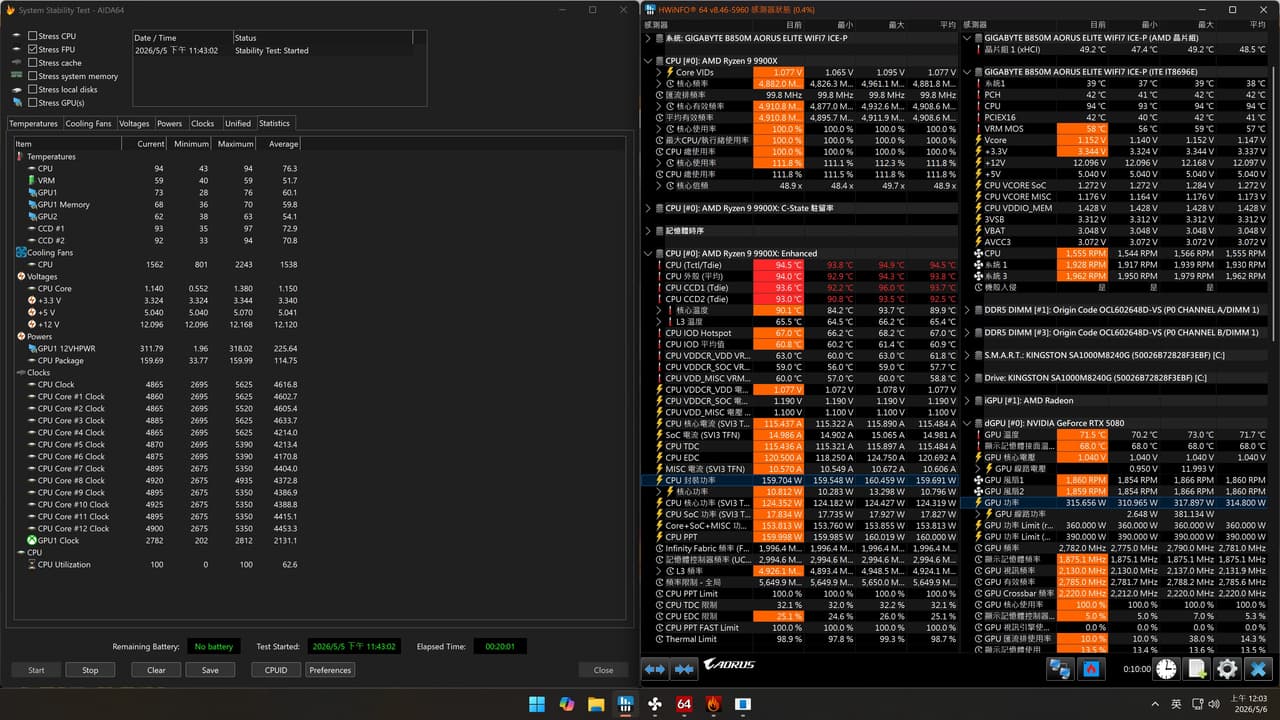Enable the Stress CPU checkbox
The width and height of the screenshot is (1280, 720).
pos(33,36)
